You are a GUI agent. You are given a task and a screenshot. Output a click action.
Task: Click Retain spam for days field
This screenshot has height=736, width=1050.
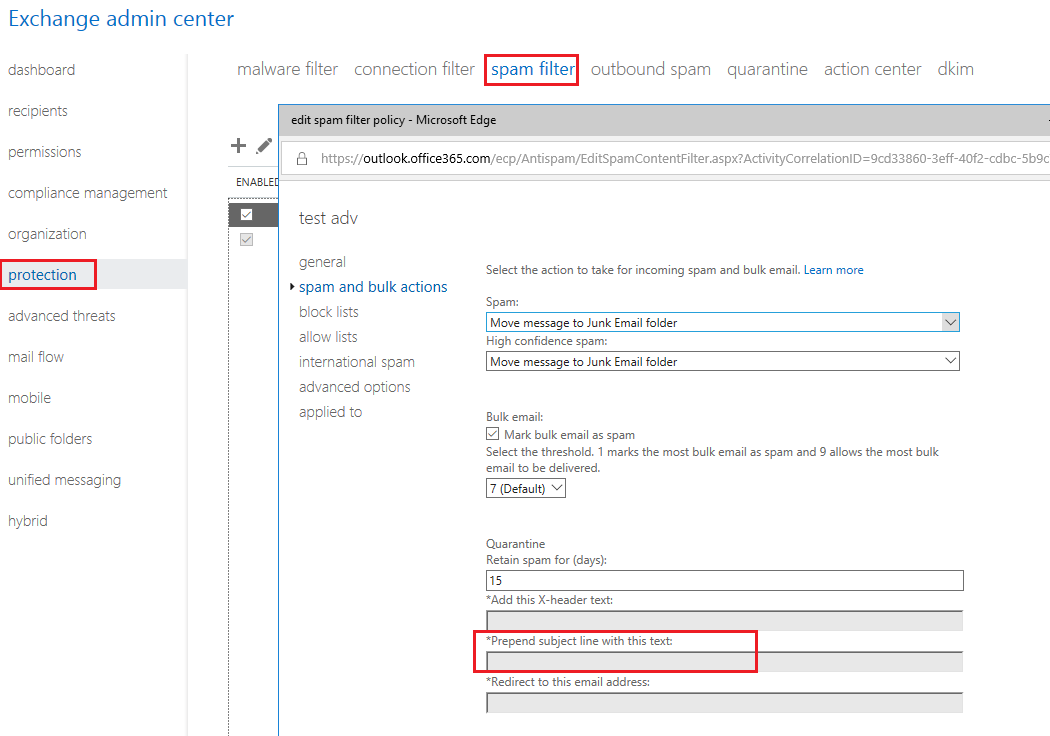click(x=725, y=581)
